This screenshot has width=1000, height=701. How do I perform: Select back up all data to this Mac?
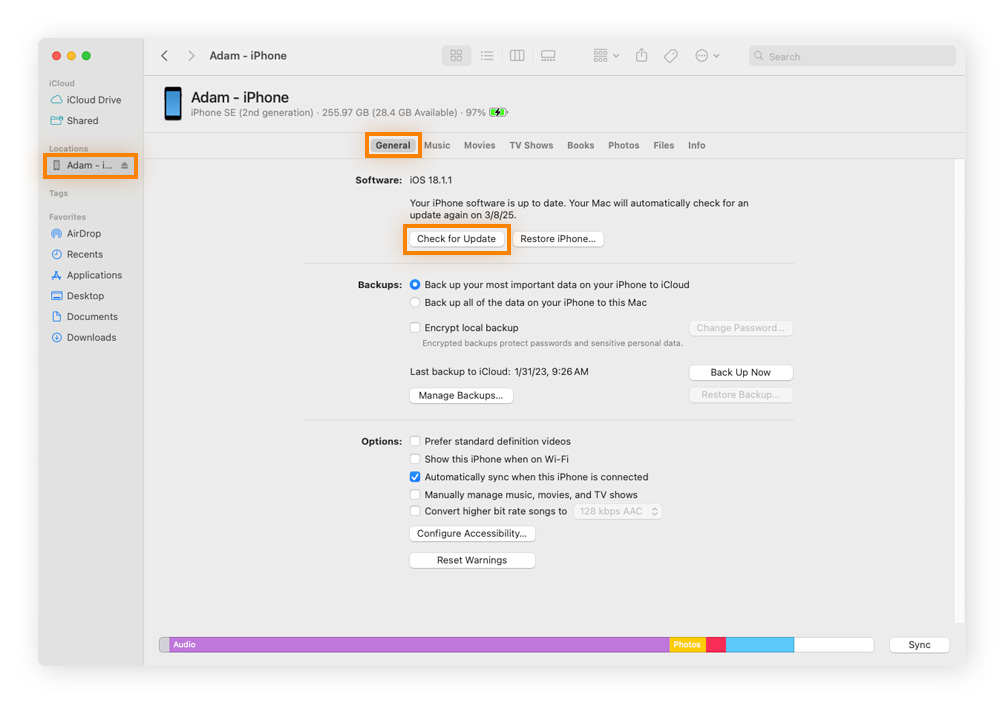pos(415,303)
